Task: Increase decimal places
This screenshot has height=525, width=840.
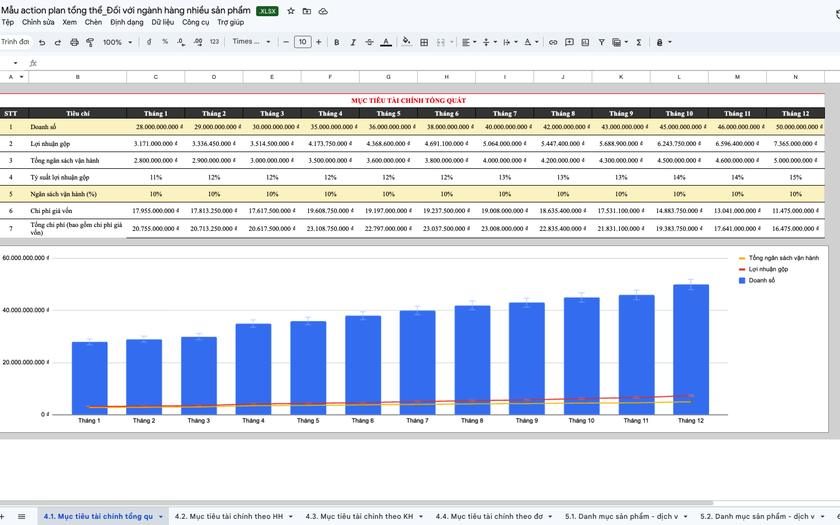Action: click(198, 42)
